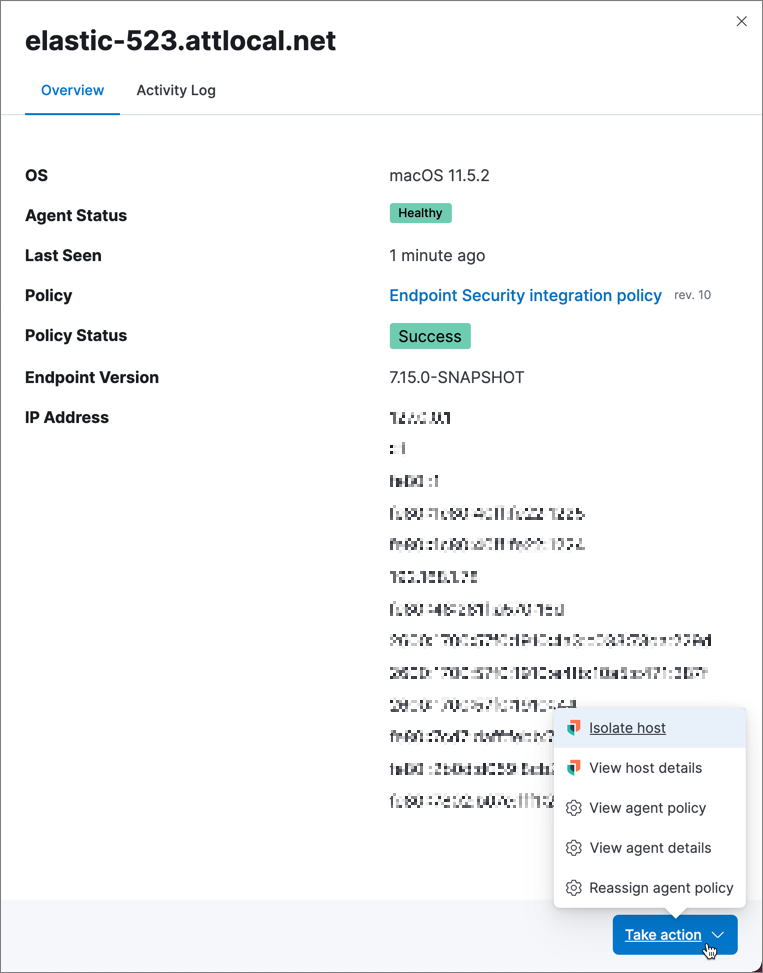Click the Success policy status badge
The height and width of the screenshot is (973, 763).
point(430,336)
